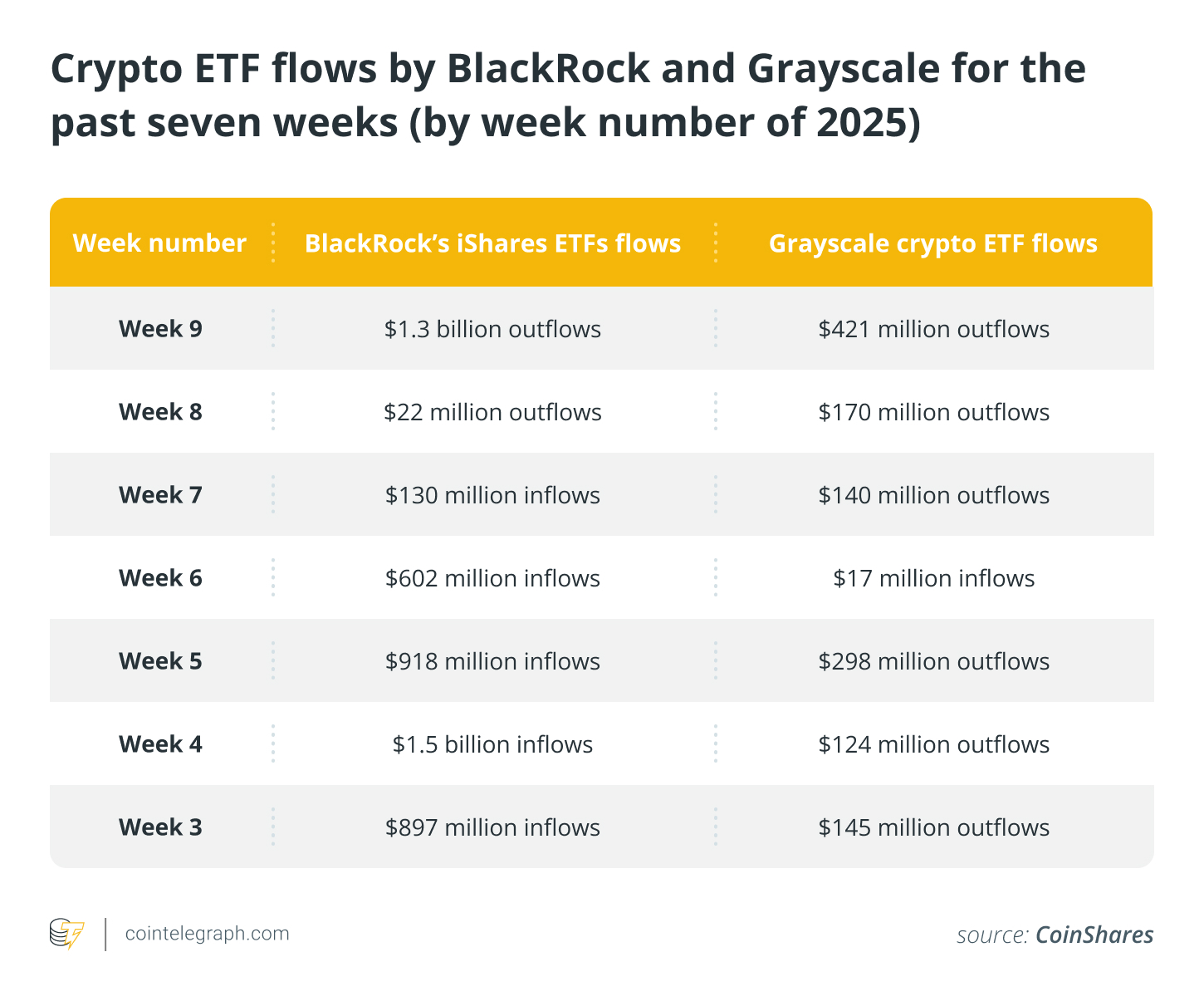Click the $22 million outflows cell

pyautogui.click(x=492, y=412)
